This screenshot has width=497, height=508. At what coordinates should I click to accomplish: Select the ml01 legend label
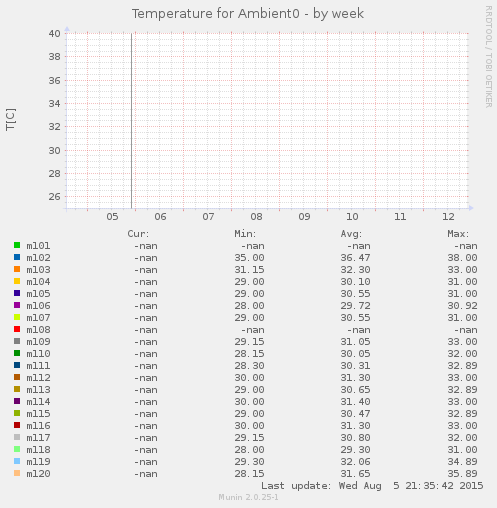[x=38, y=246]
